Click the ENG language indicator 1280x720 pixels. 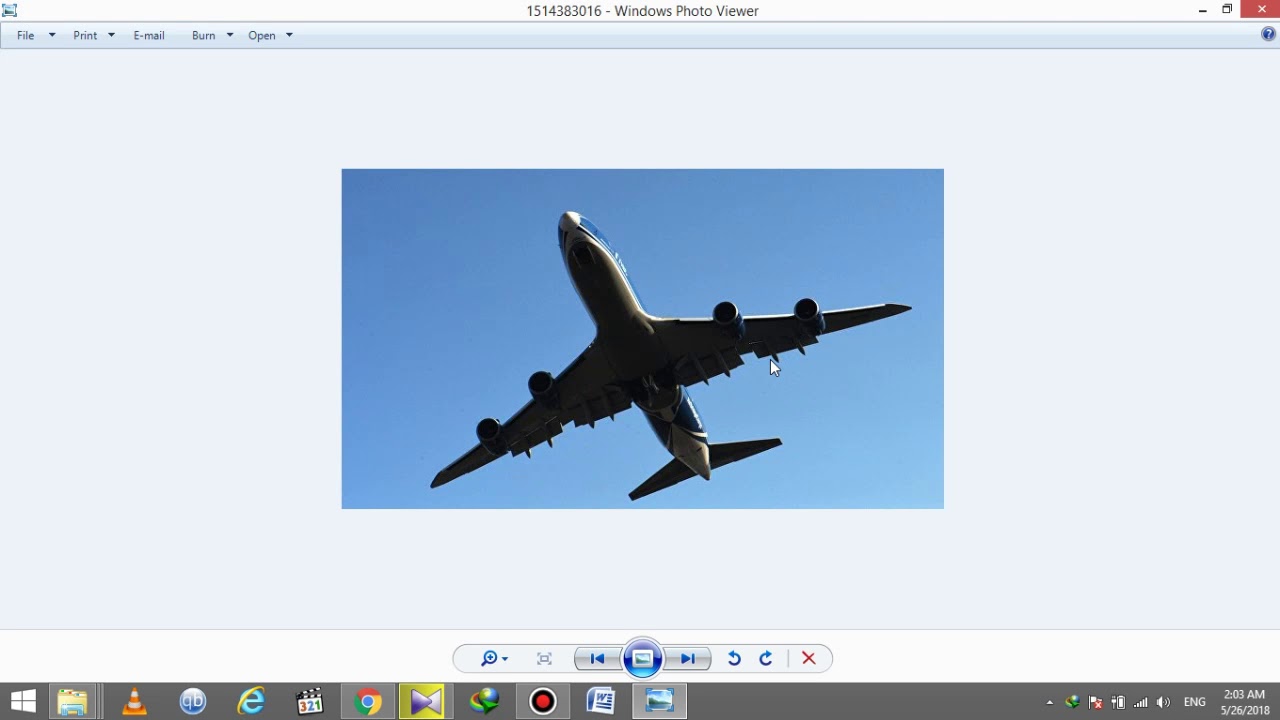[1195, 702]
